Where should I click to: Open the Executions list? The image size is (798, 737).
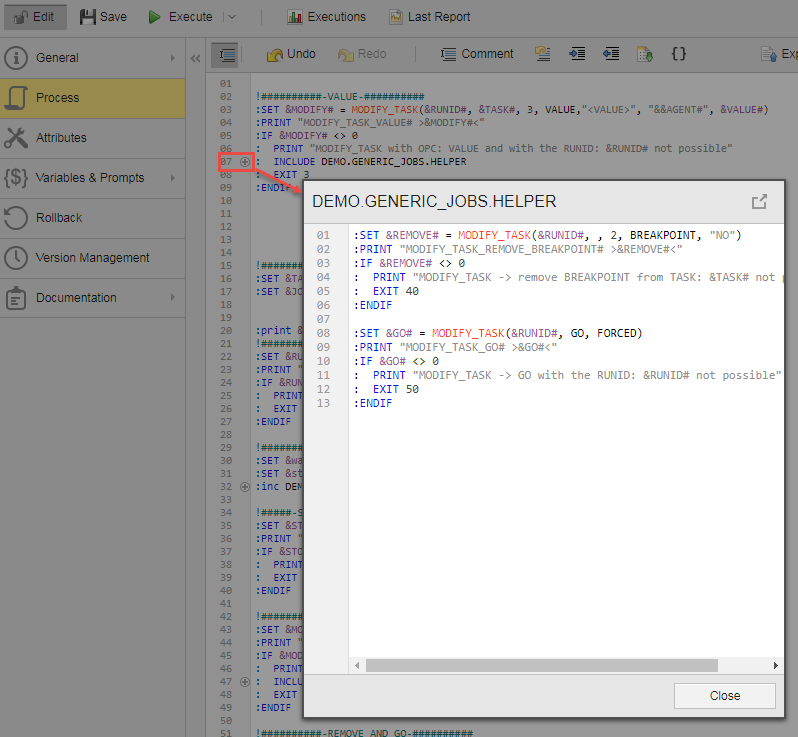coord(326,17)
